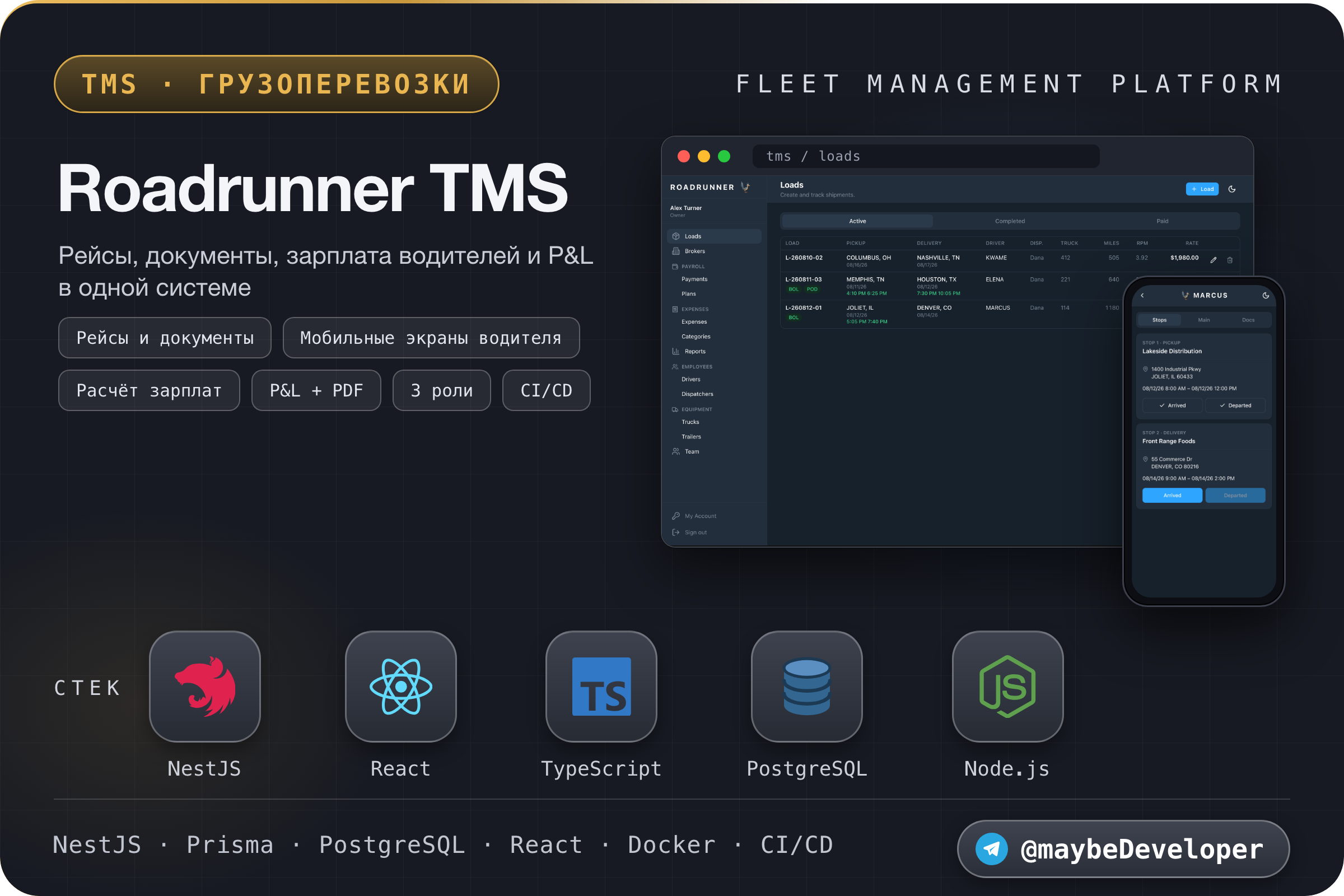Open Dispatchers in the sidebar
The image size is (1344, 896).
click(x=697, y=394)
